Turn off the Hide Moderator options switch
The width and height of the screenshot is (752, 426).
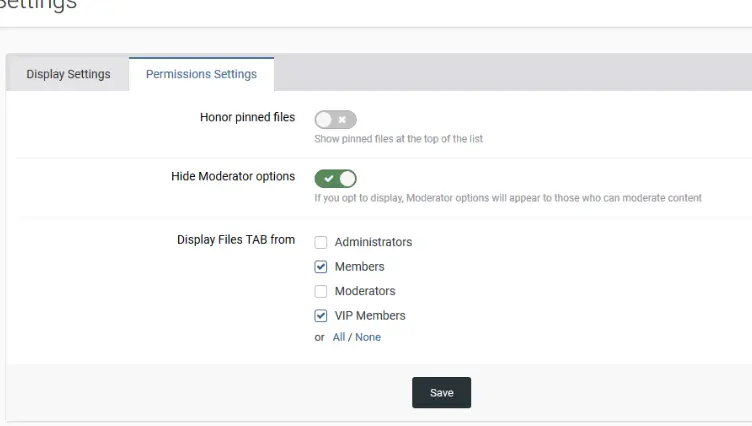click(x=335, y=178)
